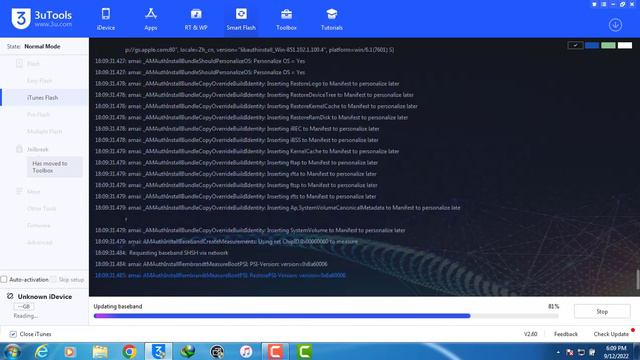Click the Normal Mode state label
Viewport: 640px width, 360px height.
pos(42,47)
